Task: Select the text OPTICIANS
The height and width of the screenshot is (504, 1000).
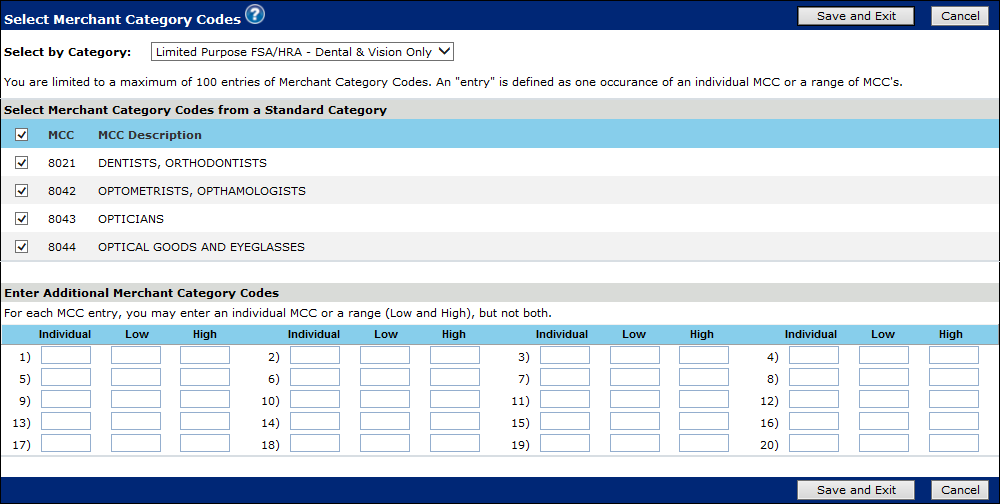Action: 131,219
